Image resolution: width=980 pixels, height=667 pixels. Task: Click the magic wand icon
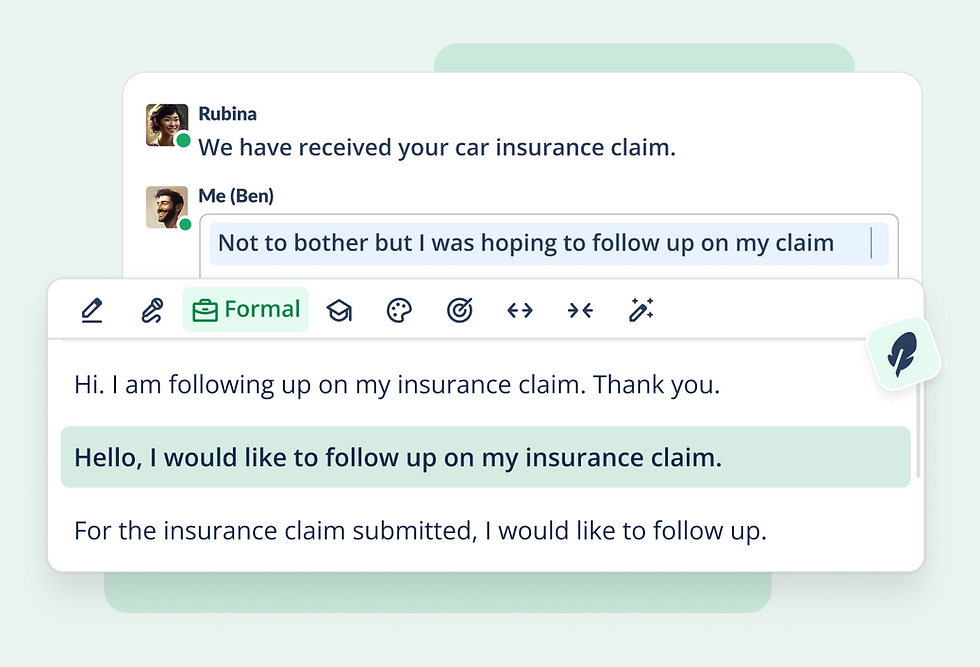640,311
